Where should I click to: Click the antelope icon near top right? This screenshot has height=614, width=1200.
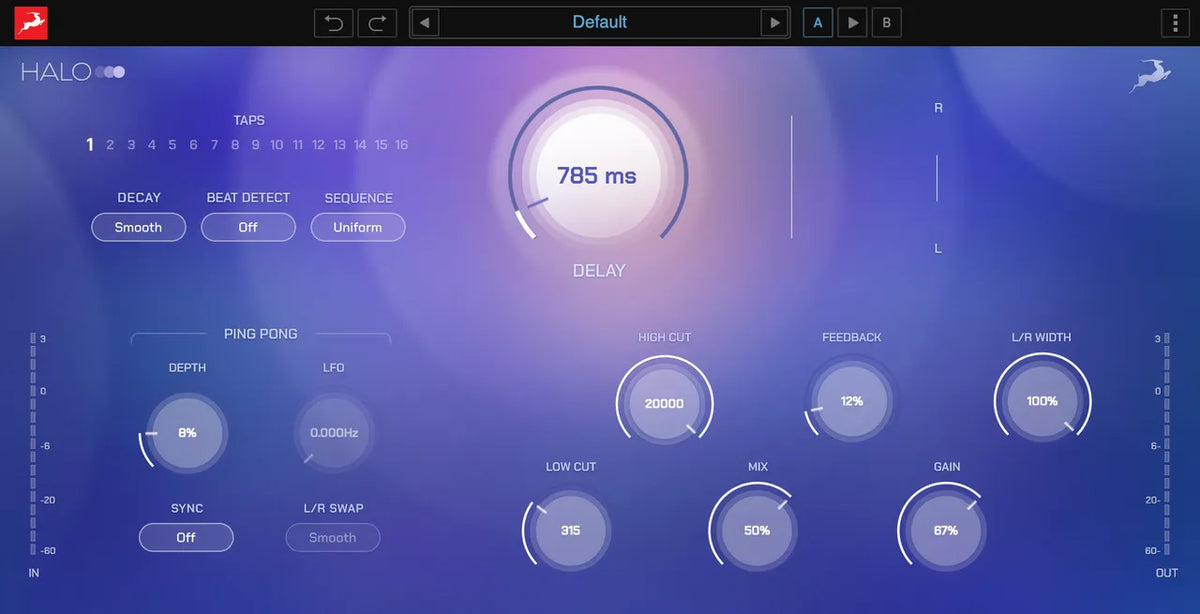point(1149,75)
